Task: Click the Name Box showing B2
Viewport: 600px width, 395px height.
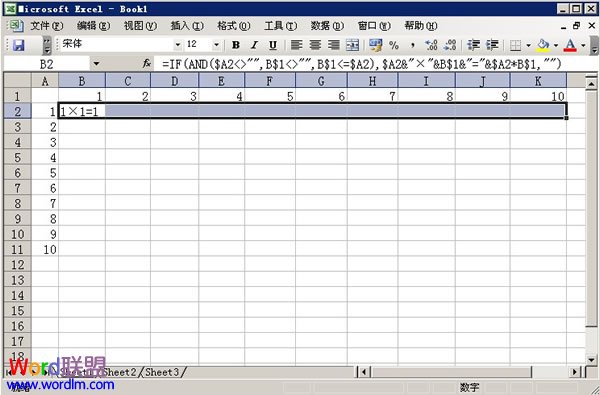Action: click(x=47, y=64)
